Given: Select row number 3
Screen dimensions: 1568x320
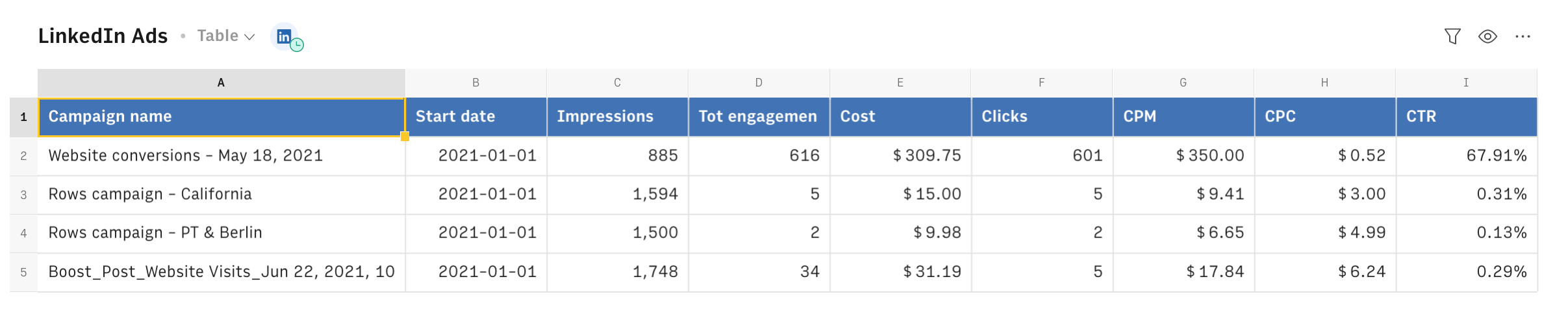Looking at the screenshot, I should pyautogui.click(x=23, y=194).
